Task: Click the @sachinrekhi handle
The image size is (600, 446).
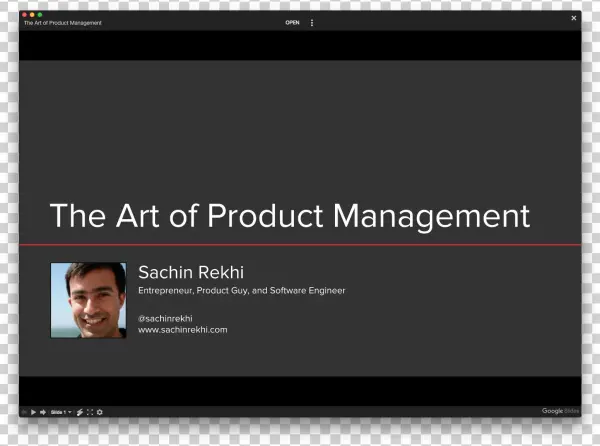Action: coord(165,318)
